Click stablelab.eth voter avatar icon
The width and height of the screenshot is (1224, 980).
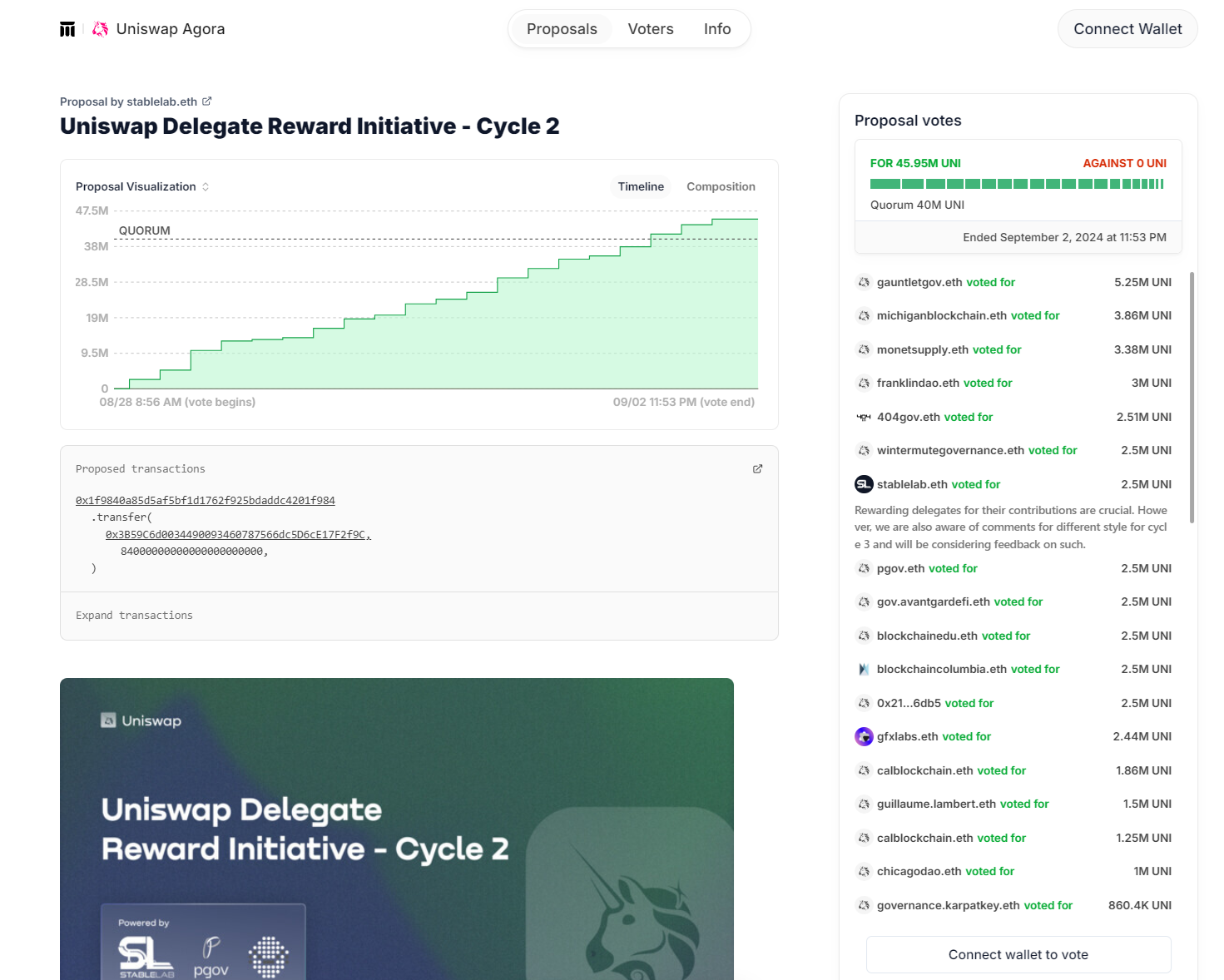tap(864, 484)
